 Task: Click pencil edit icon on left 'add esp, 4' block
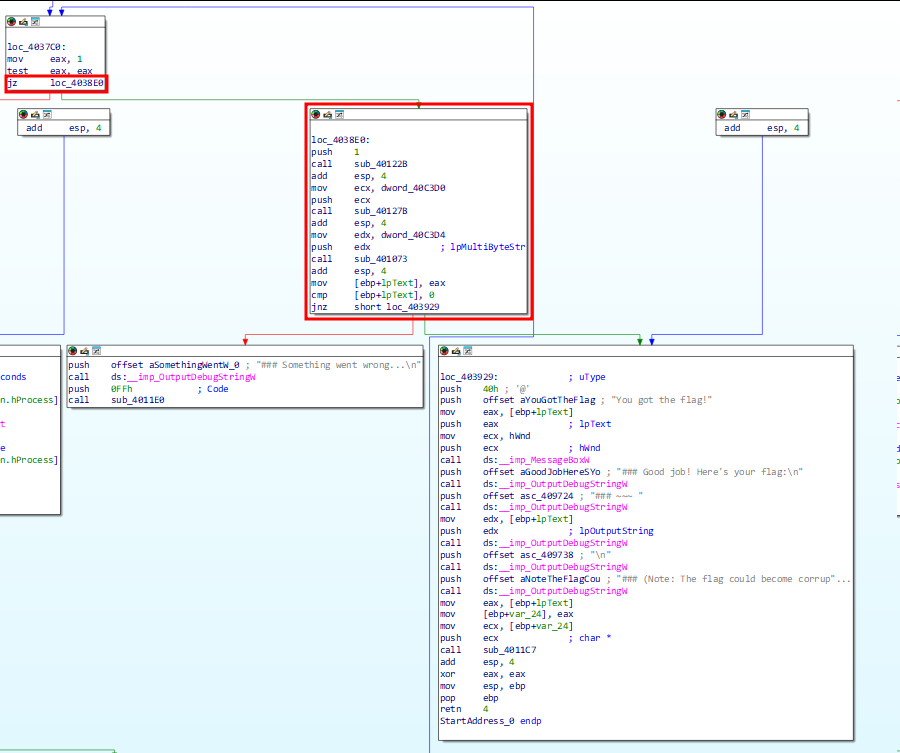(x=35, y=115)
